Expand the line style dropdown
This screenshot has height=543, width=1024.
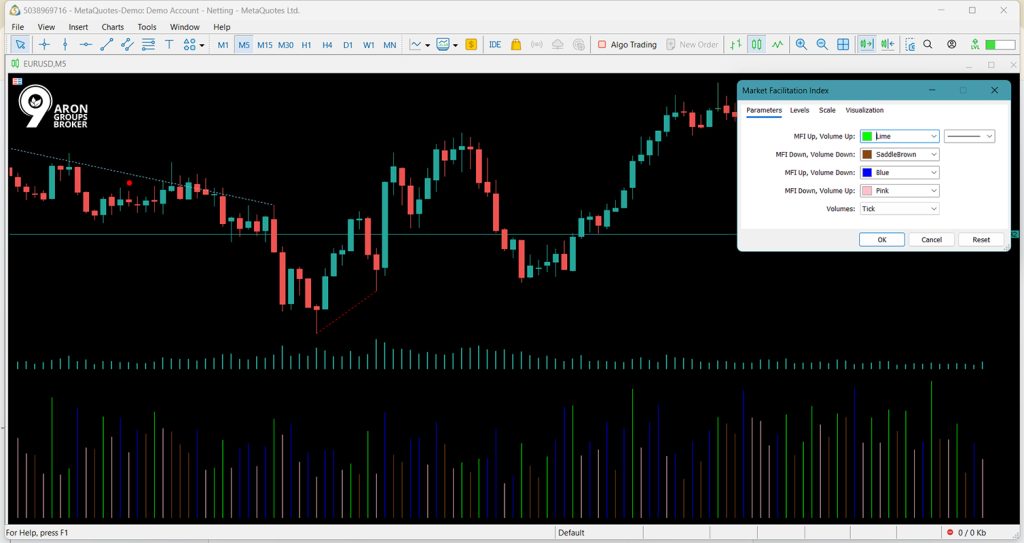(970, 136)
